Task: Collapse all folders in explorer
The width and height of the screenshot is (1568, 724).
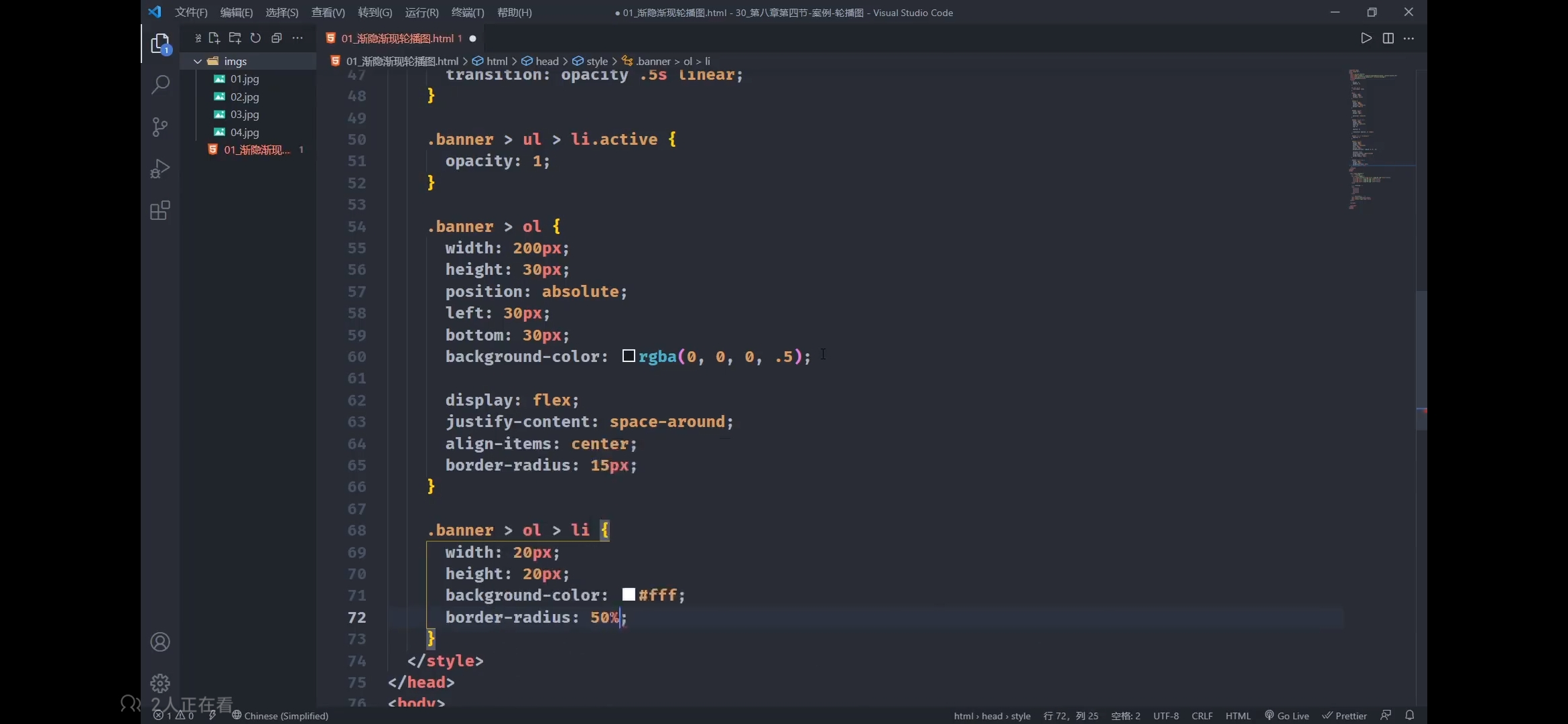Action: click(276, 38)
